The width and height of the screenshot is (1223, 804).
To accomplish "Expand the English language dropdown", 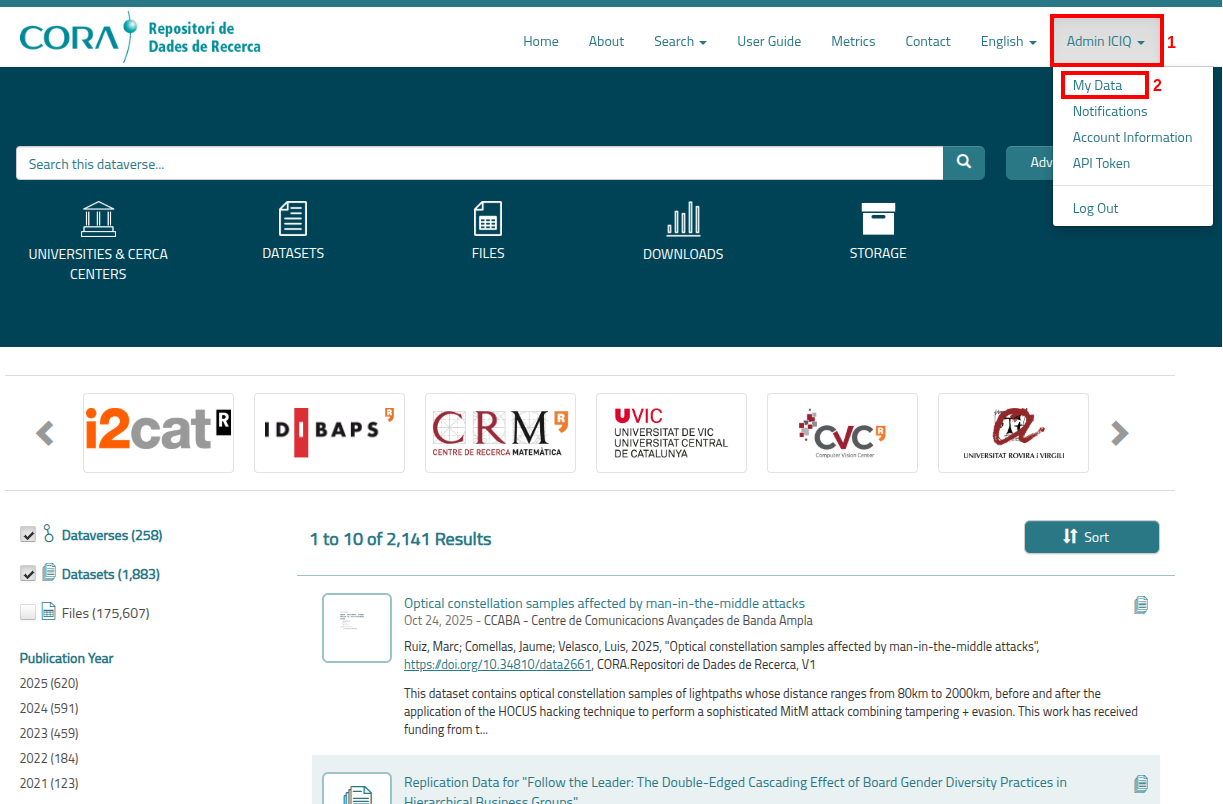I will [1008, 41].
